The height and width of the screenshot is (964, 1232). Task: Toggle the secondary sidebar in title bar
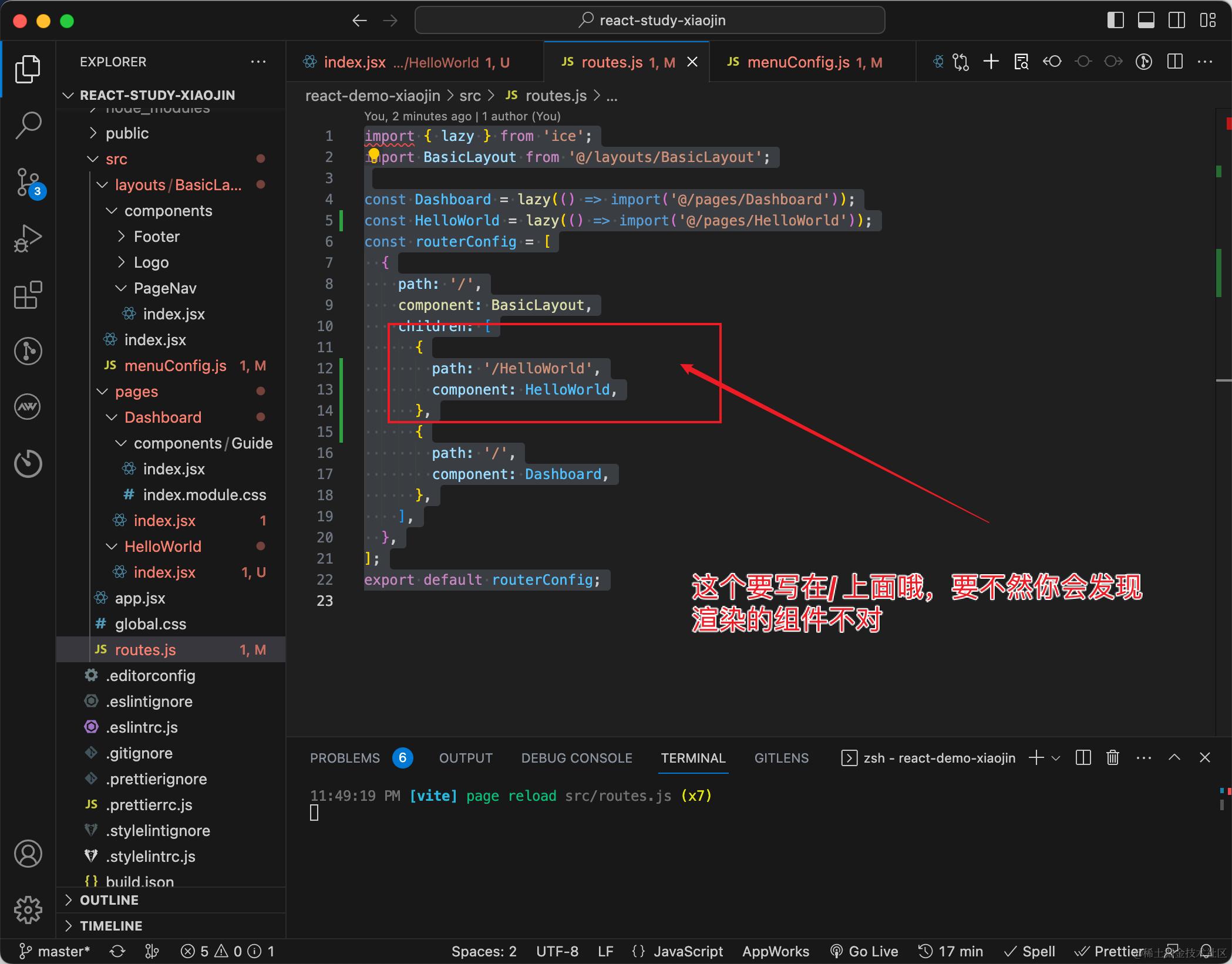pos(1177,21)
